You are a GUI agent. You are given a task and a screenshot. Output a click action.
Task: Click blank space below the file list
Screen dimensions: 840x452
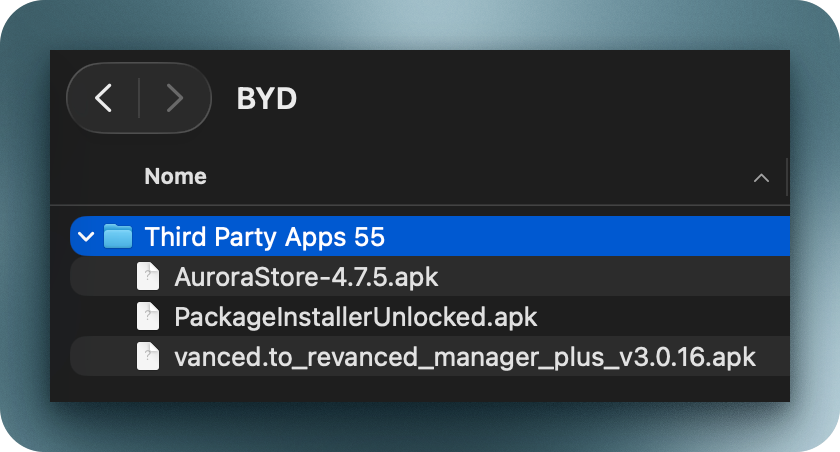click(420, 388)
